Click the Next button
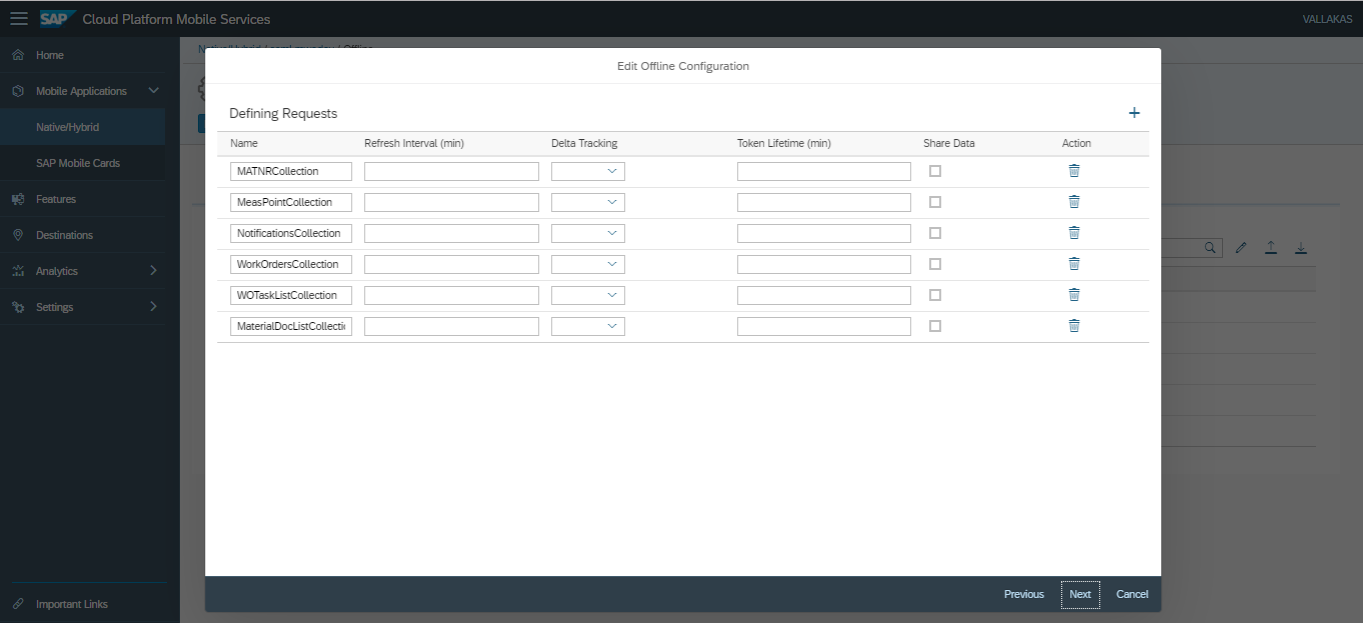The image size is (1363, 623). (x=1080, y=594)
